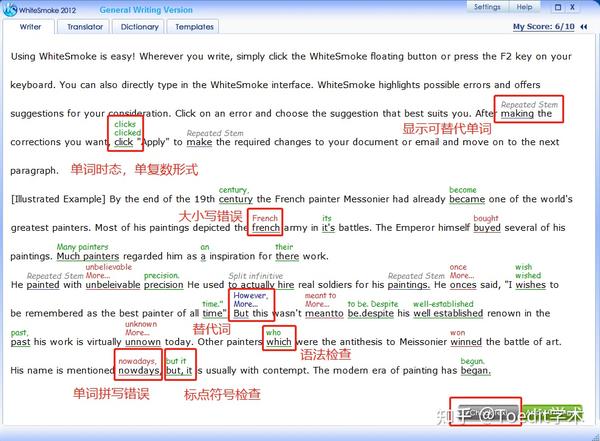Viewport: 600px width, 441px height.
Task: Click the underlined word 'there'
Action: (287, 256)
